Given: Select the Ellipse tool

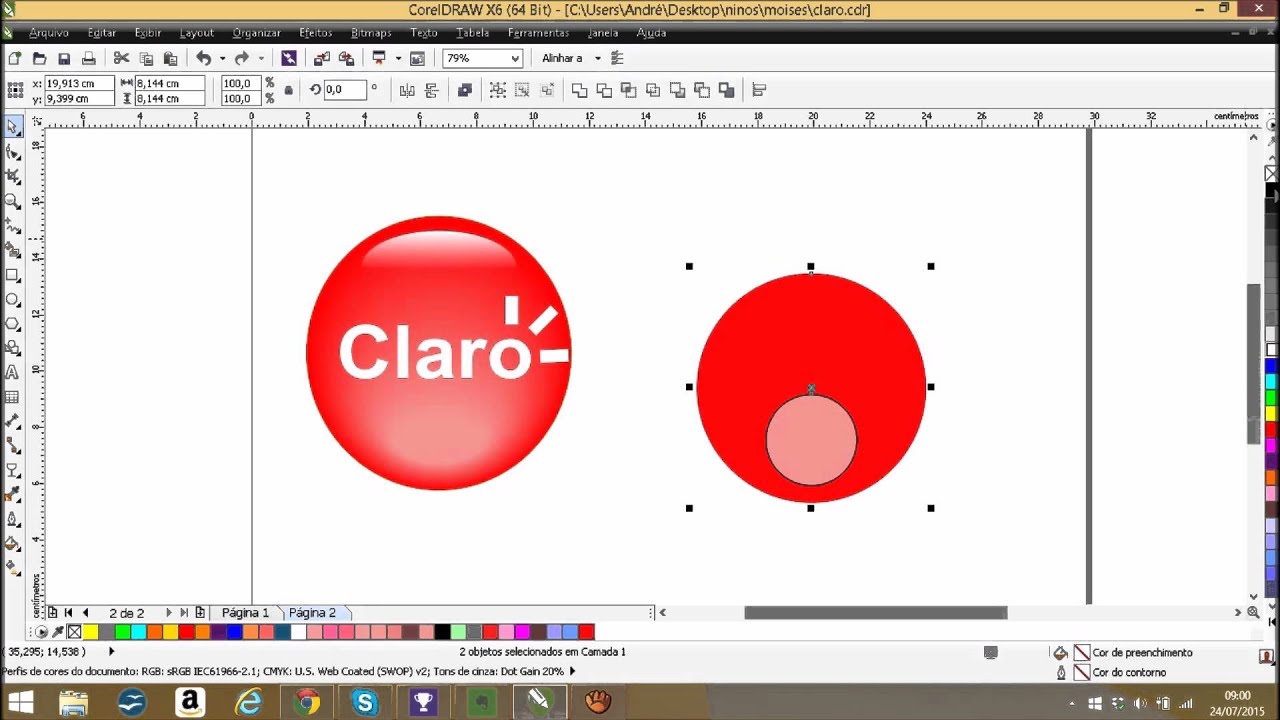Looking at the screenshot, I should (x=12, y=299).
